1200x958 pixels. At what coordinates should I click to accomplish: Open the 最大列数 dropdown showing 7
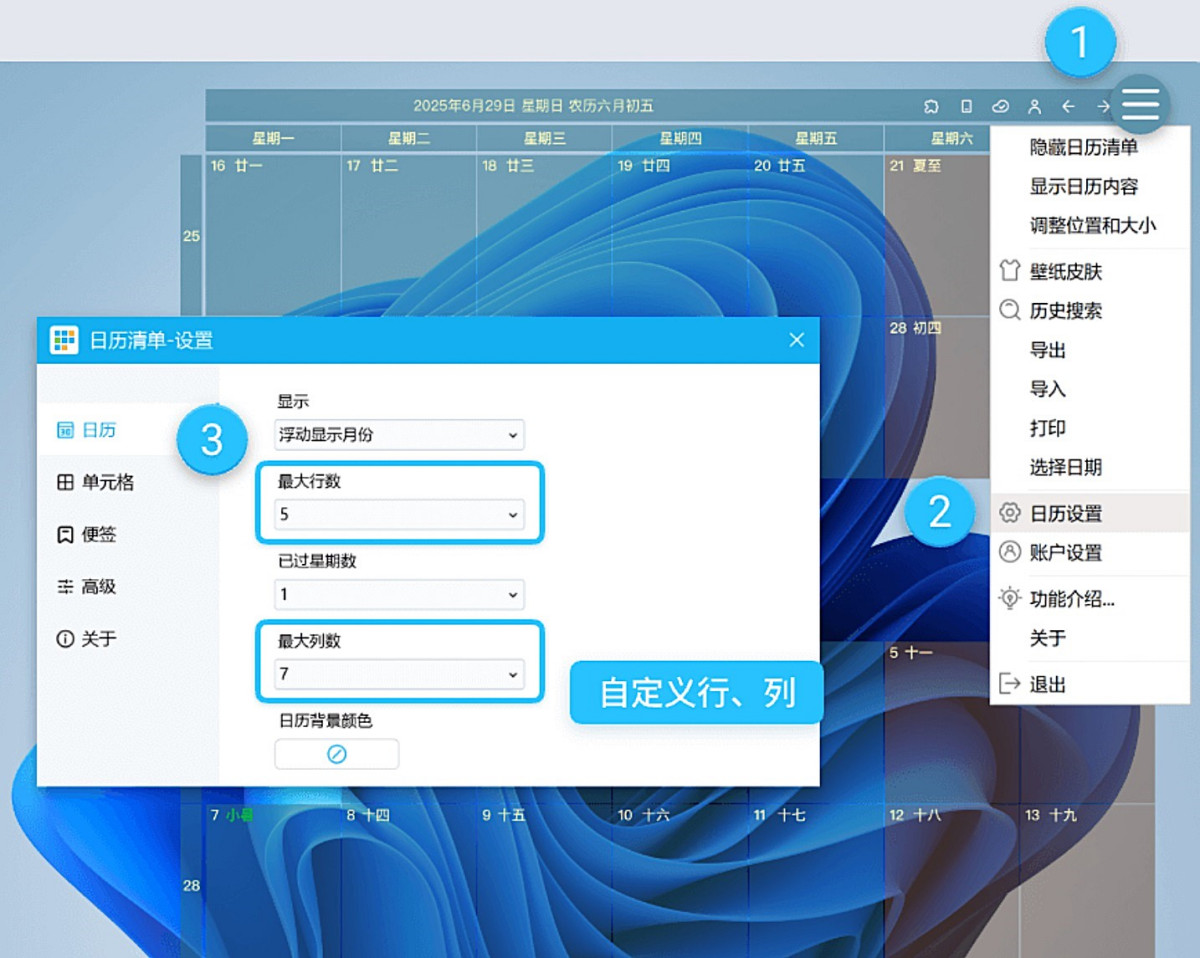(398, 674)
